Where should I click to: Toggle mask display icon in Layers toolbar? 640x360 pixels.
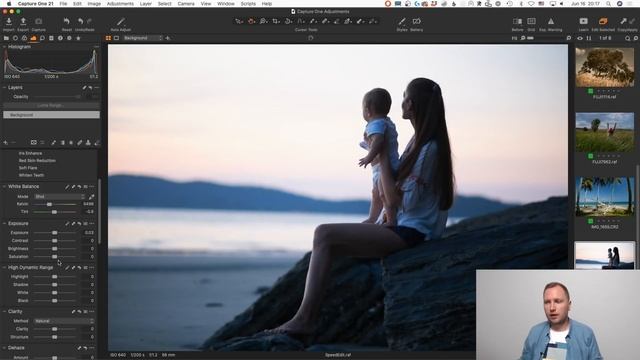33,142
